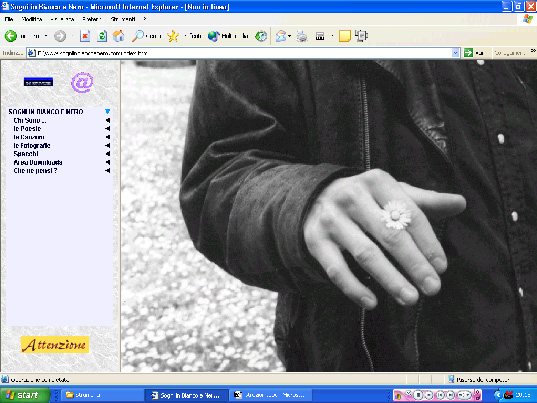Open the ? help menu
The height and width of the screenshot is (403, 537).
(x=145, y=19)
